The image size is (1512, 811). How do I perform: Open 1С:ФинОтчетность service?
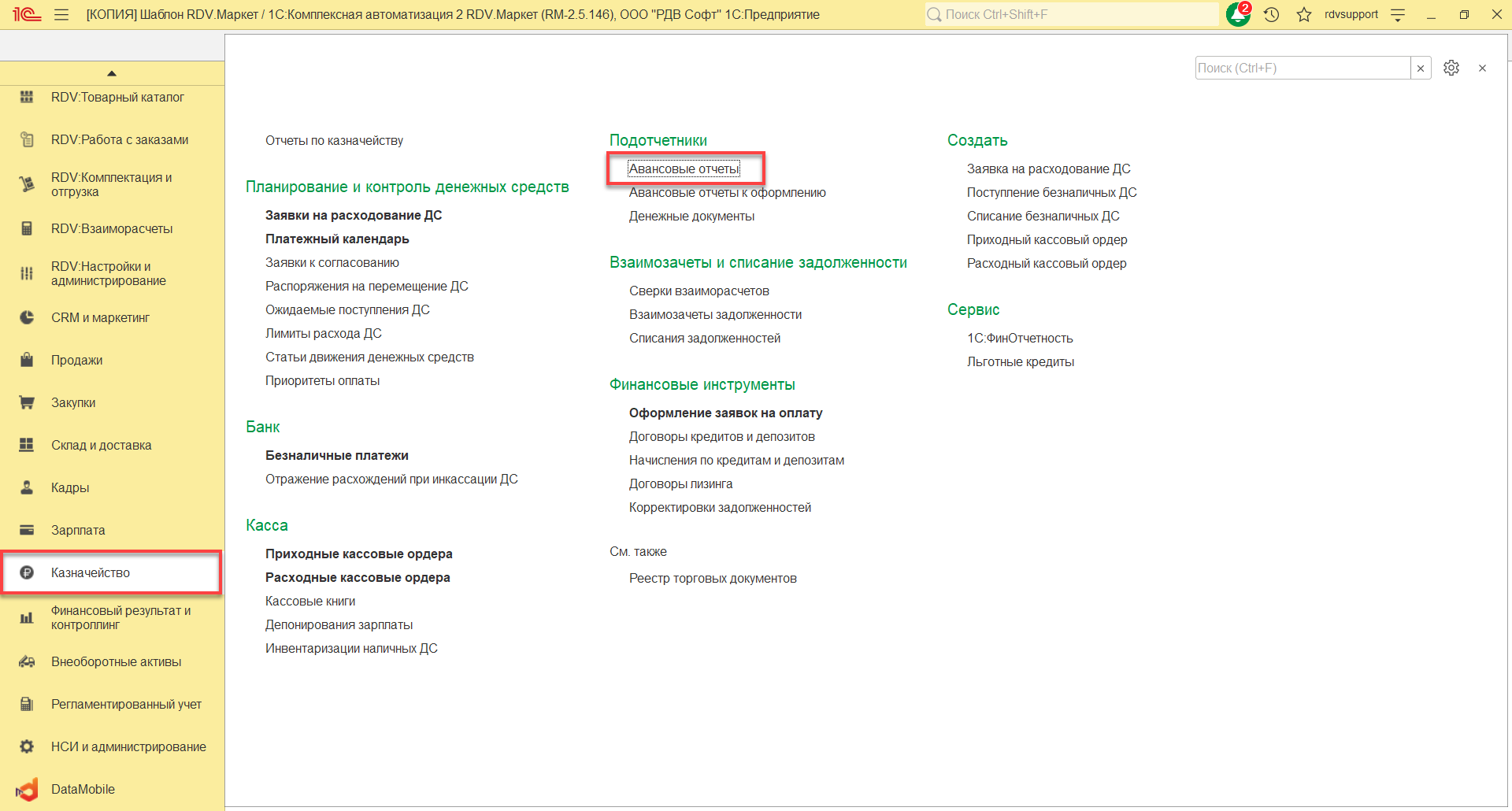(1020, 338)
